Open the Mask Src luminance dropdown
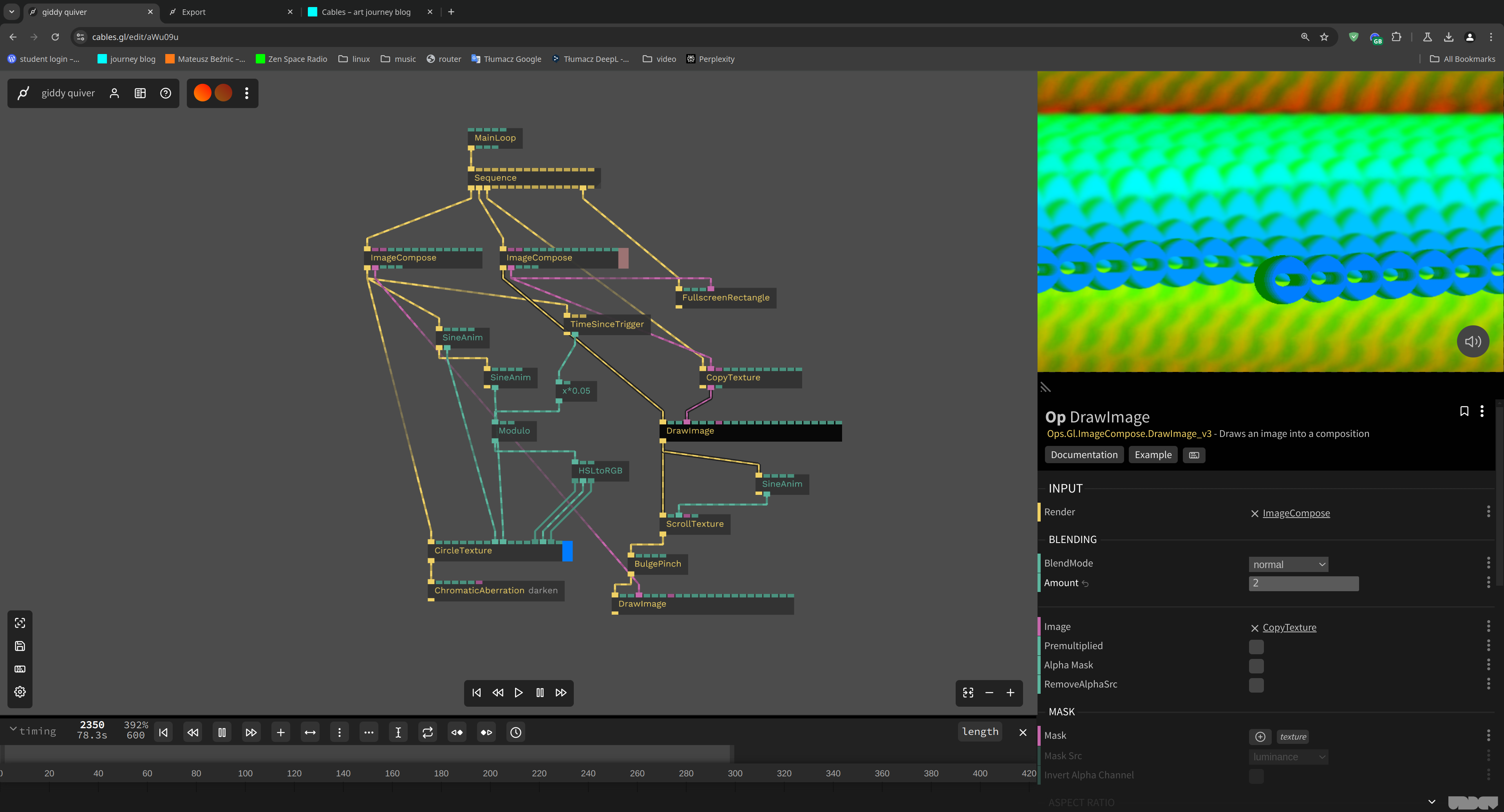Viewport: 1504px width, 812px height. (x=1289, y=756)
